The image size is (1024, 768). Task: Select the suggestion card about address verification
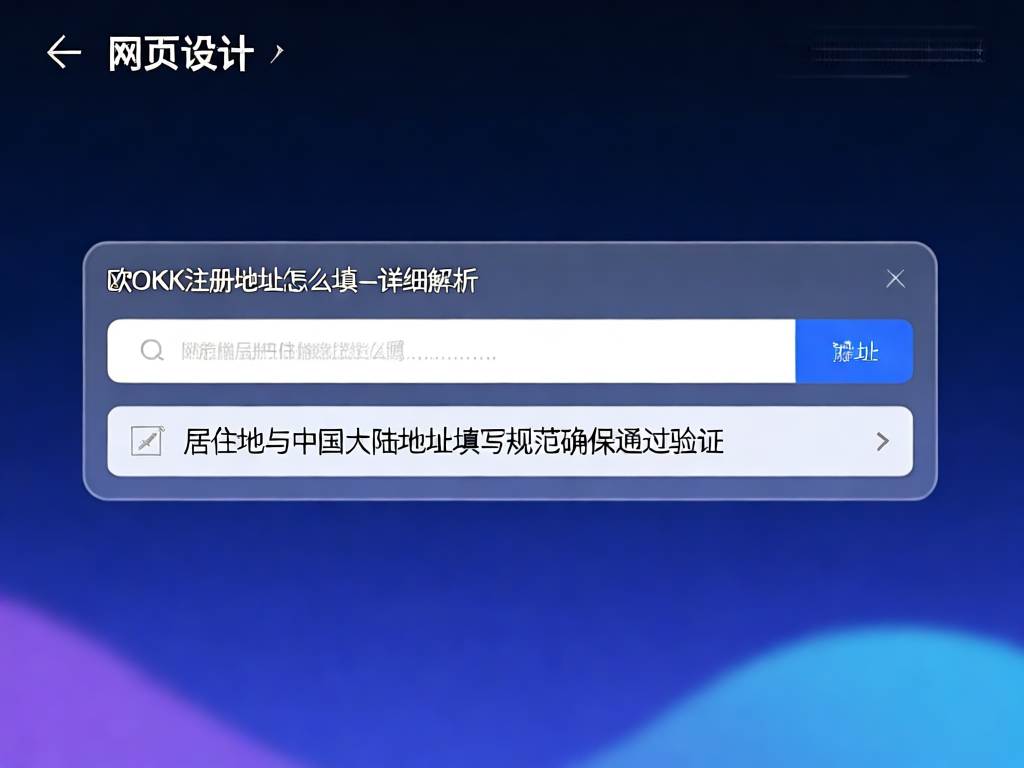(509, 440)
